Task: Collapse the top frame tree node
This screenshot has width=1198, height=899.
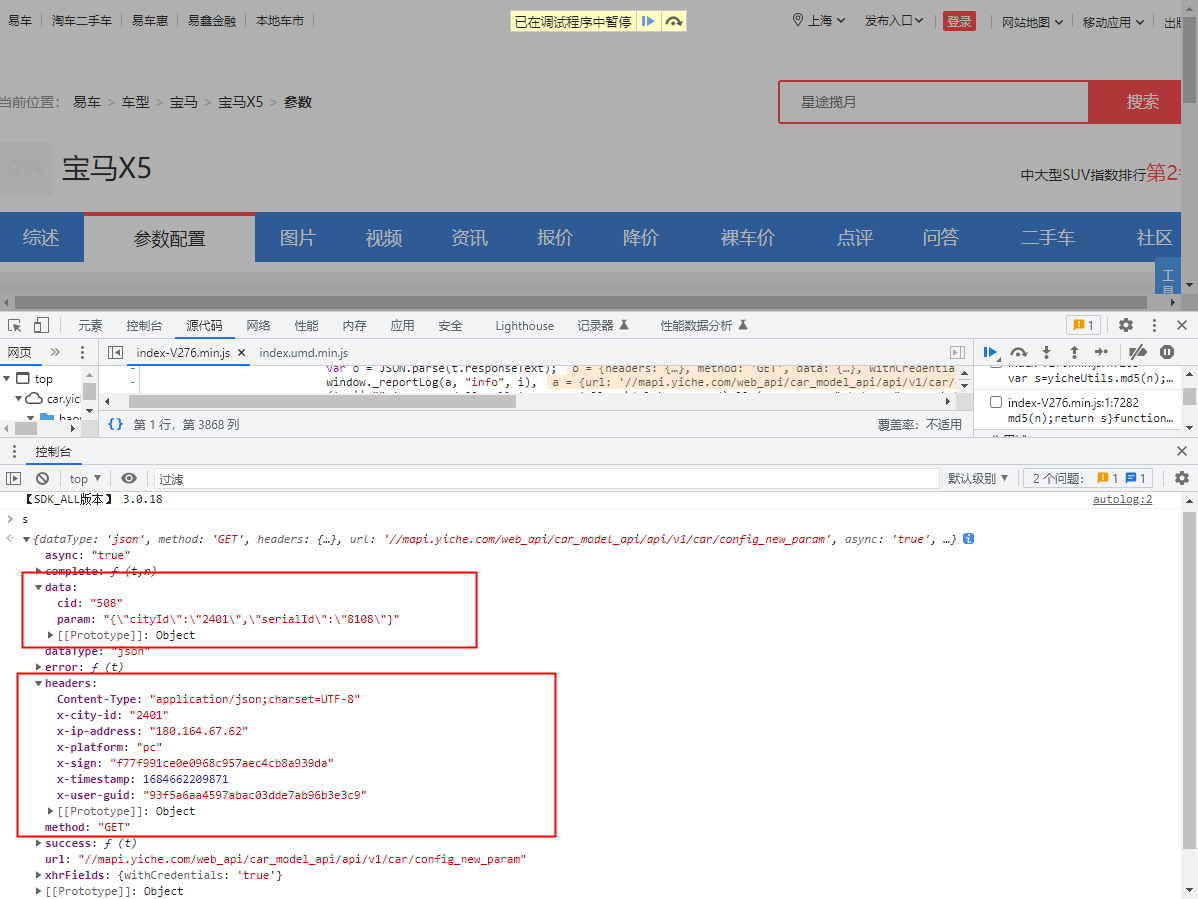Action: [7, 379]
